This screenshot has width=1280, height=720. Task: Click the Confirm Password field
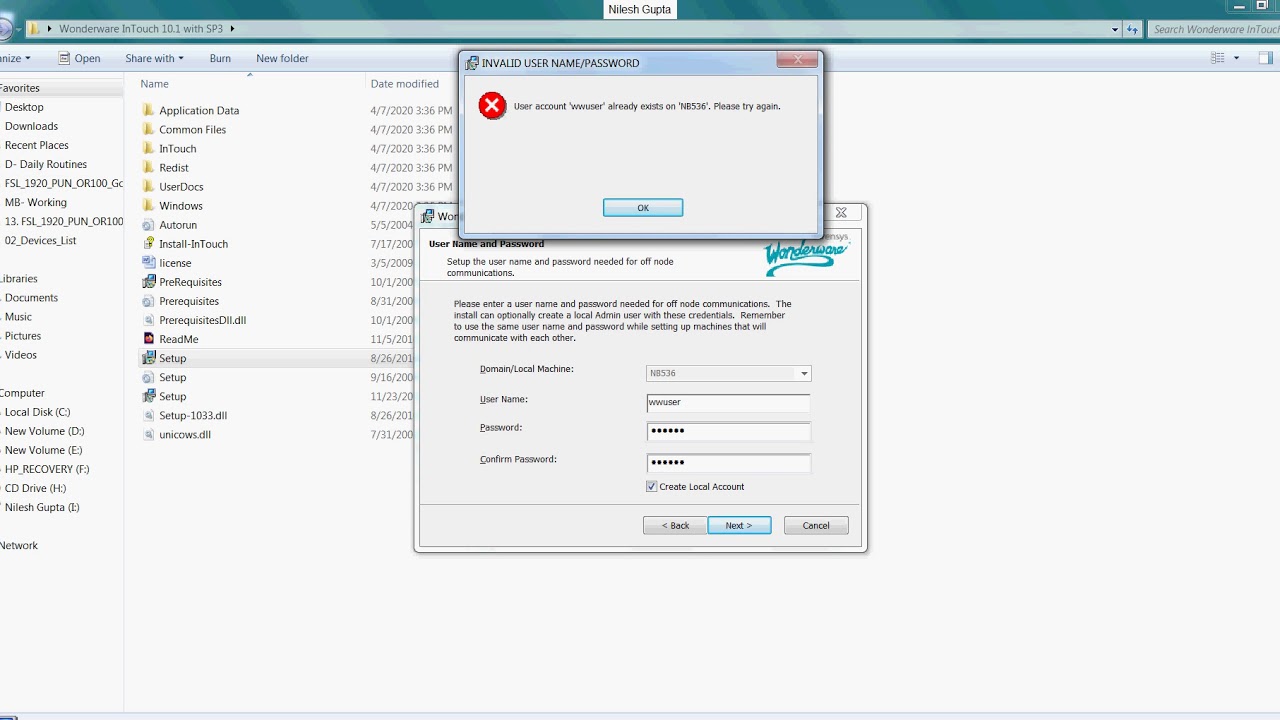[728, 462]
